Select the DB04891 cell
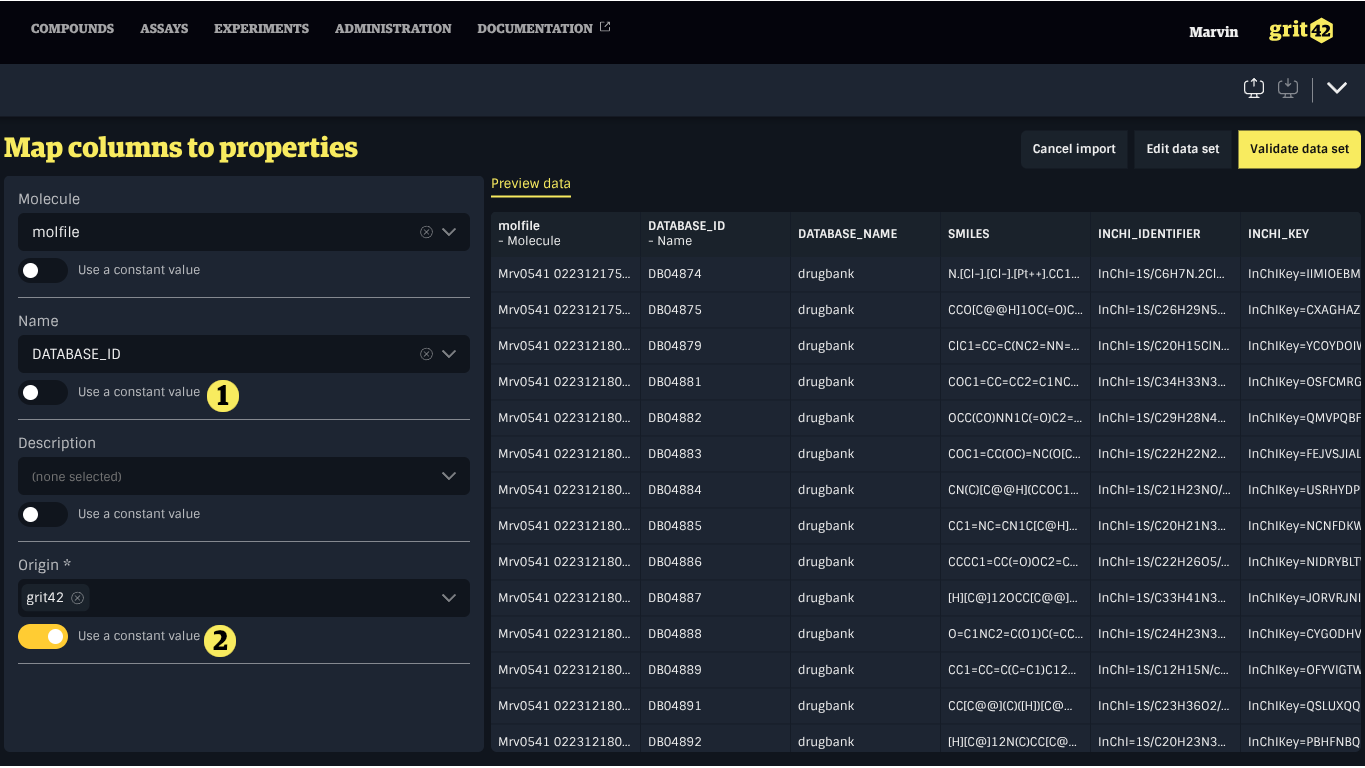Screen dimensions: 1365x768 point(715,706)
